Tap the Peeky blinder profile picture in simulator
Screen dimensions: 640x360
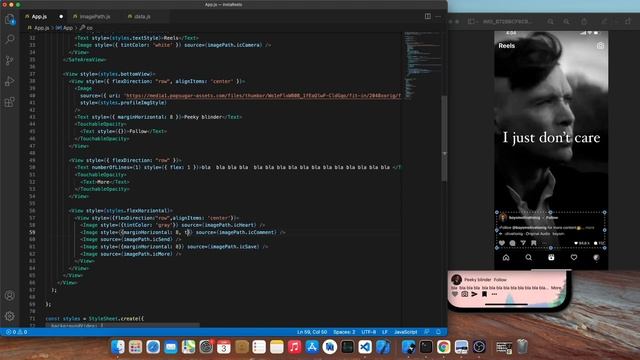[x=456, y=280]
